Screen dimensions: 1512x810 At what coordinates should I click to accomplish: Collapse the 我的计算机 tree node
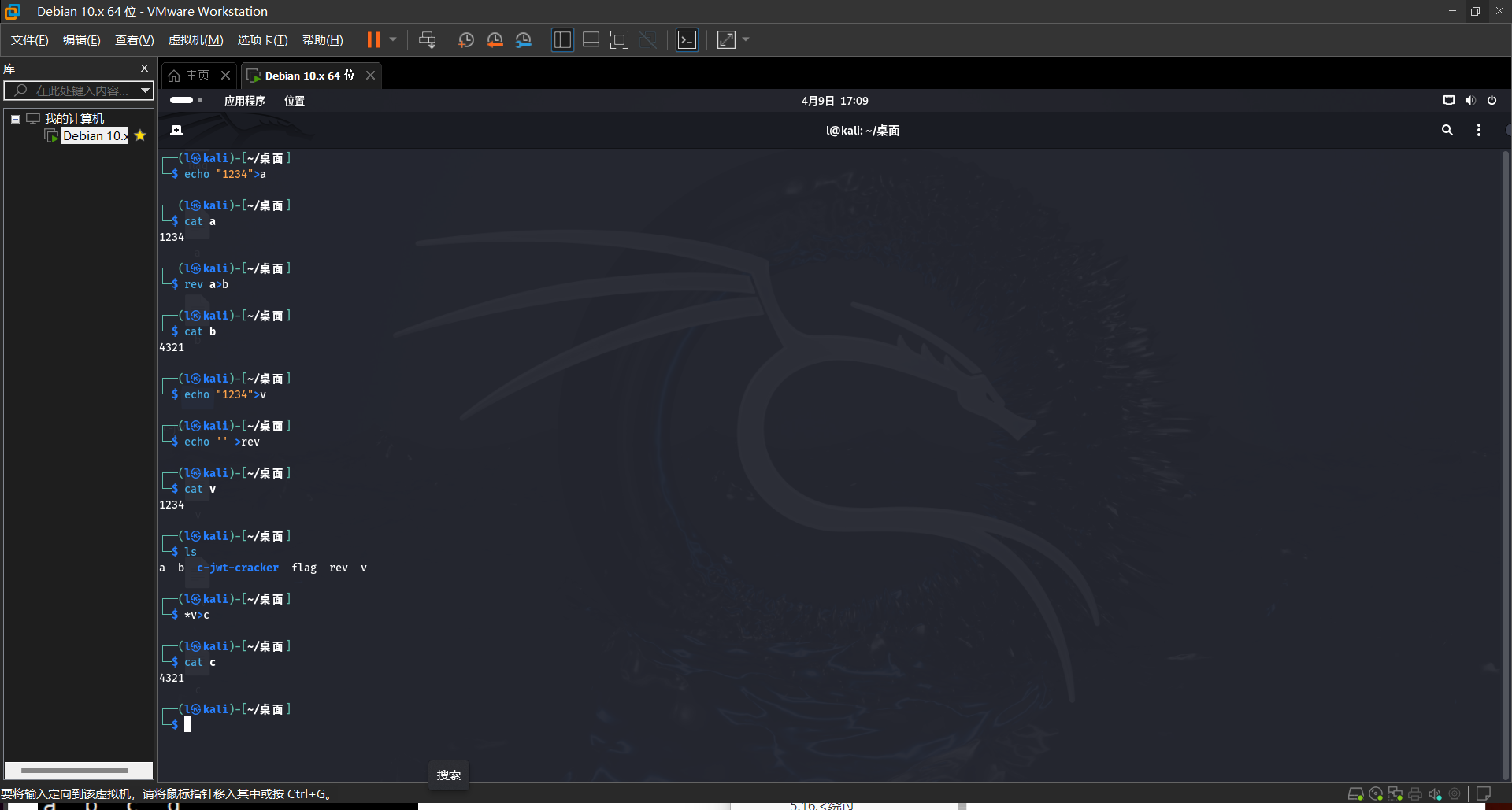(15, 119)
